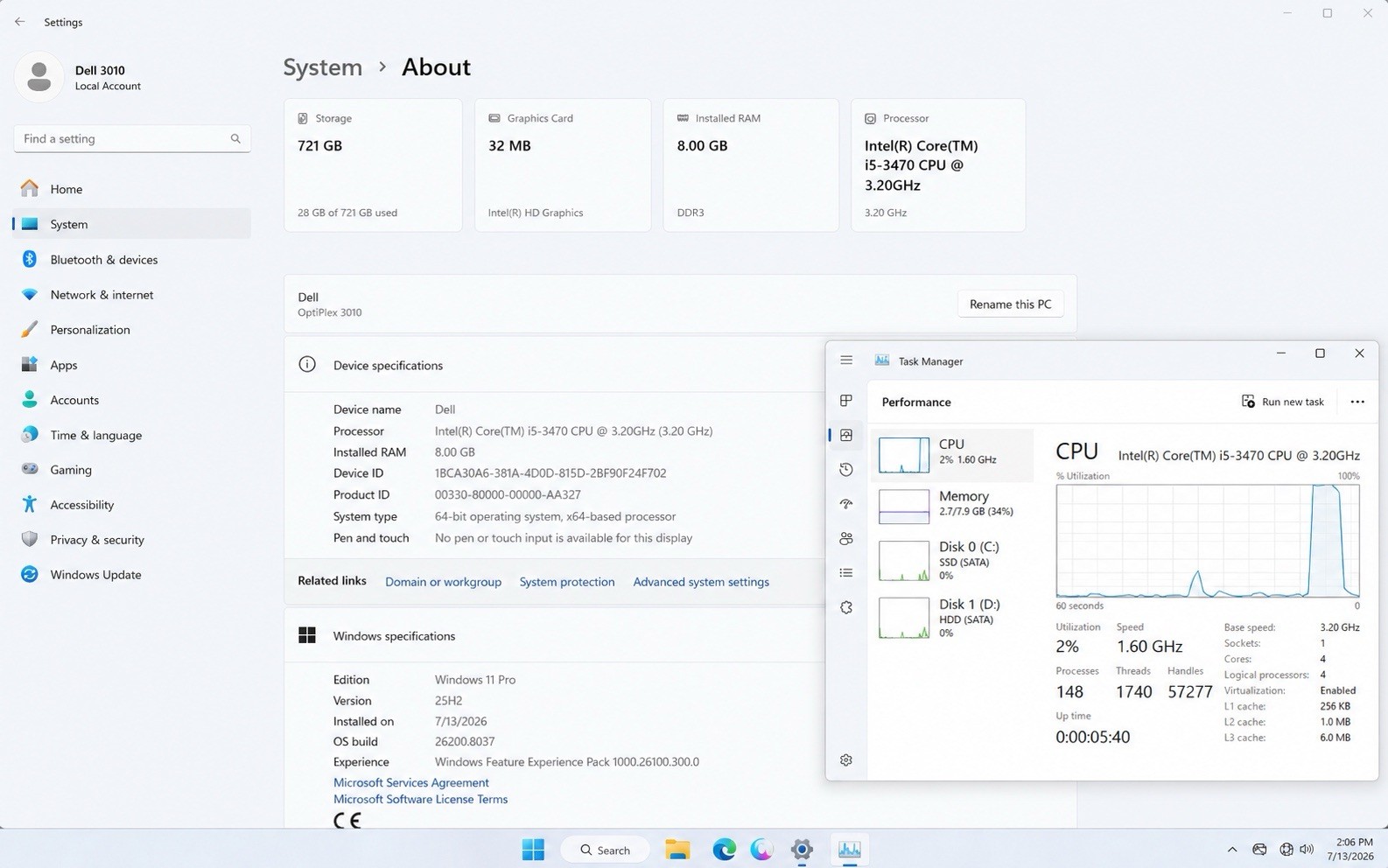Viewport: 1388px width, 868px height.
Task: Click Run new task button
Action: point(1283,402)
